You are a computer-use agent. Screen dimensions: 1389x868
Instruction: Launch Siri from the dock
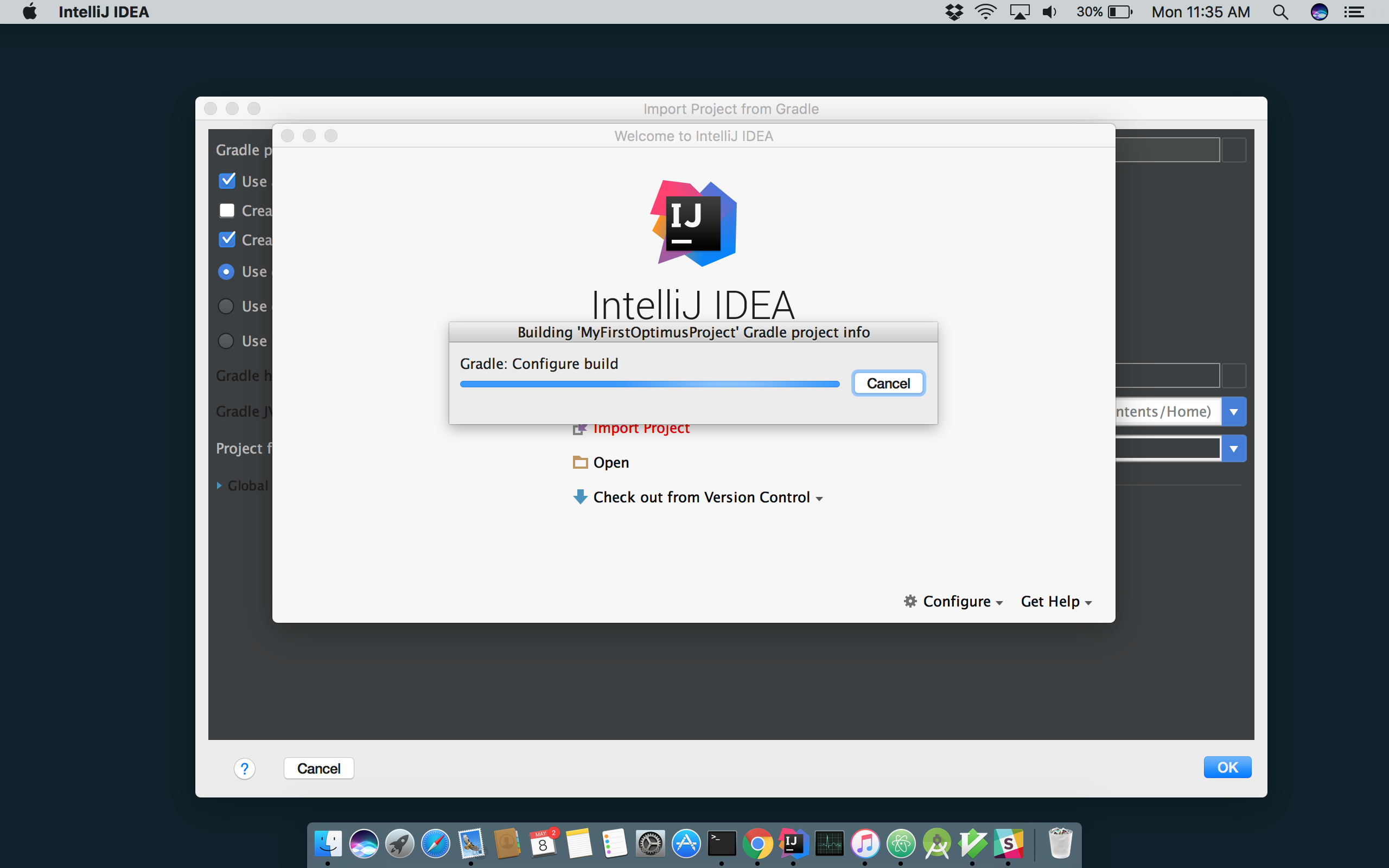tap(364, 843)
